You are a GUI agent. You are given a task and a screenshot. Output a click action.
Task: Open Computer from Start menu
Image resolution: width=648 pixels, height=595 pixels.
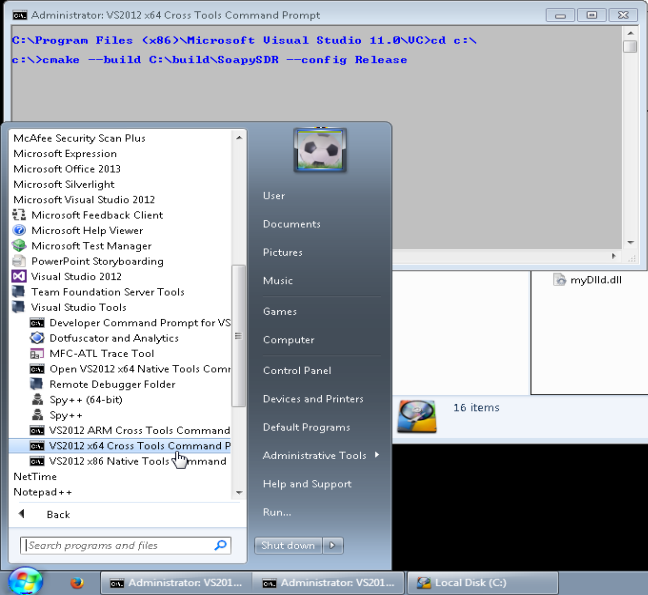(288, 340)
